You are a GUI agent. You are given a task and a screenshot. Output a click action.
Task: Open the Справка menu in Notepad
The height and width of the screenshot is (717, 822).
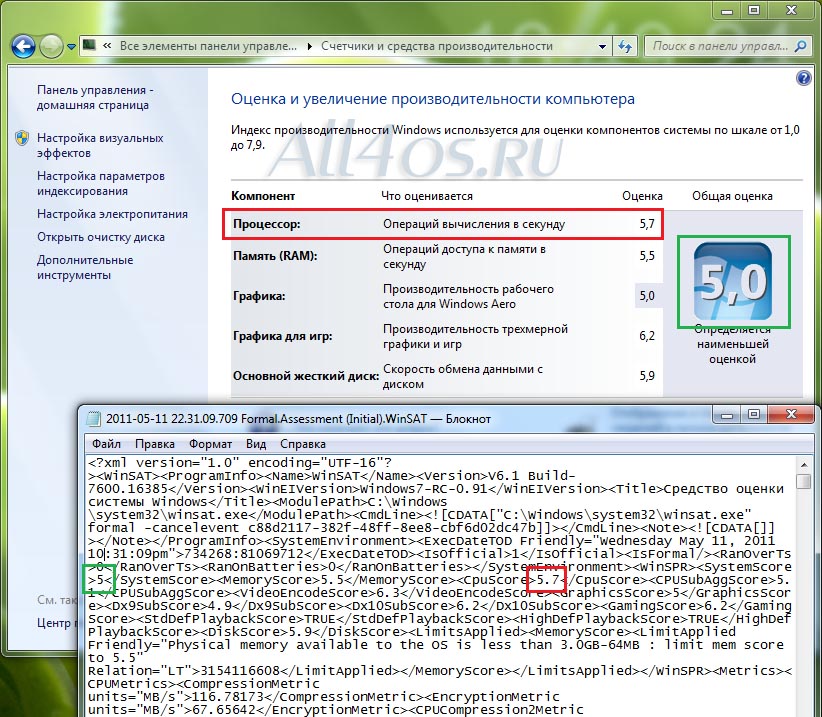point(302,444)
